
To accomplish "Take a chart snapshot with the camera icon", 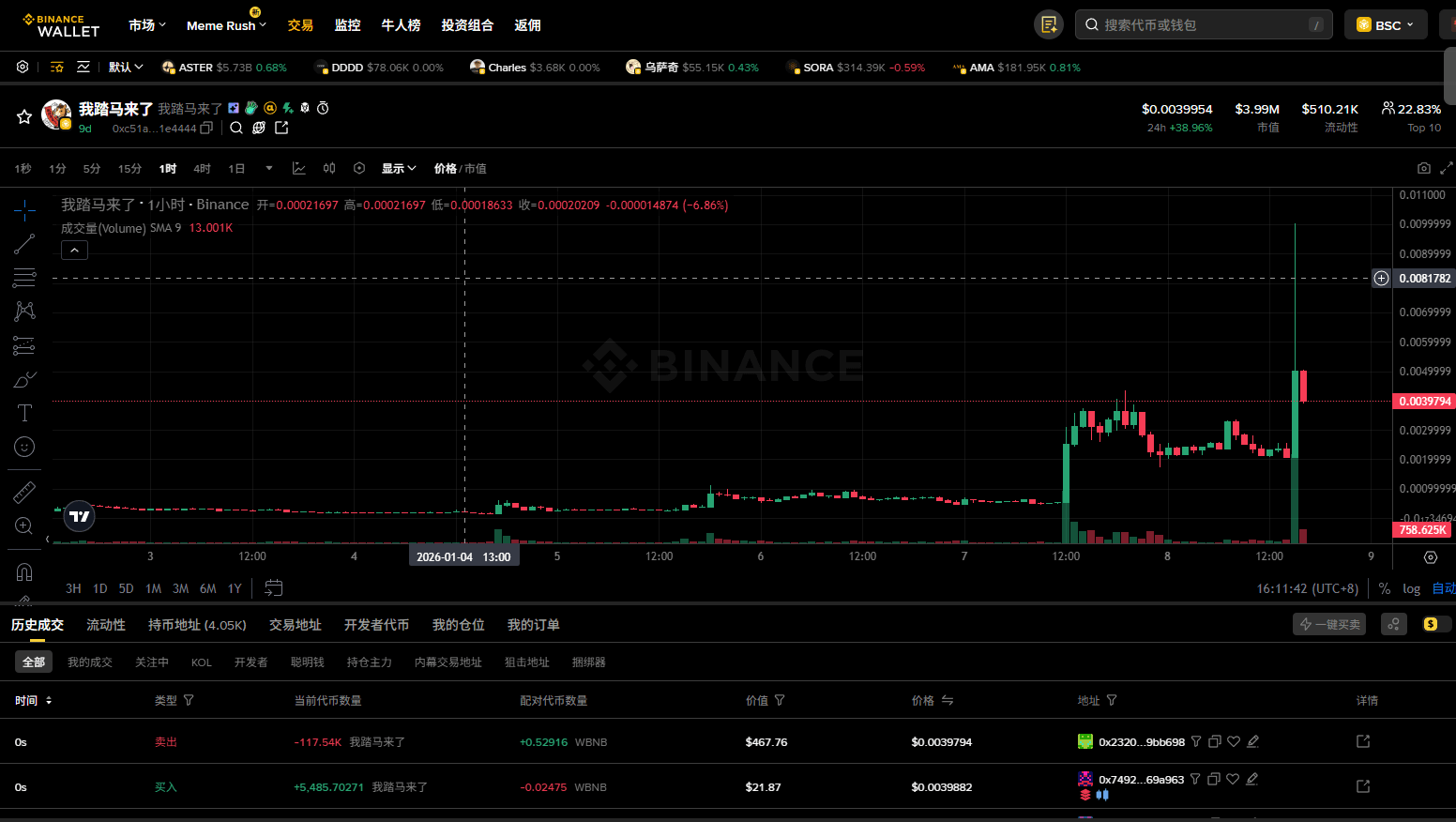I will 1424,168.
